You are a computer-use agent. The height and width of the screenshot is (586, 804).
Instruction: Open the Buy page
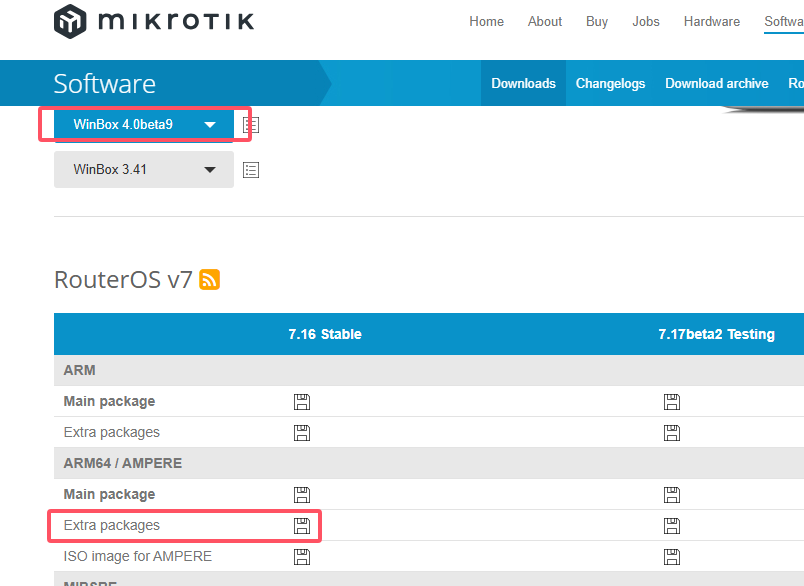(x=597, y=22)
